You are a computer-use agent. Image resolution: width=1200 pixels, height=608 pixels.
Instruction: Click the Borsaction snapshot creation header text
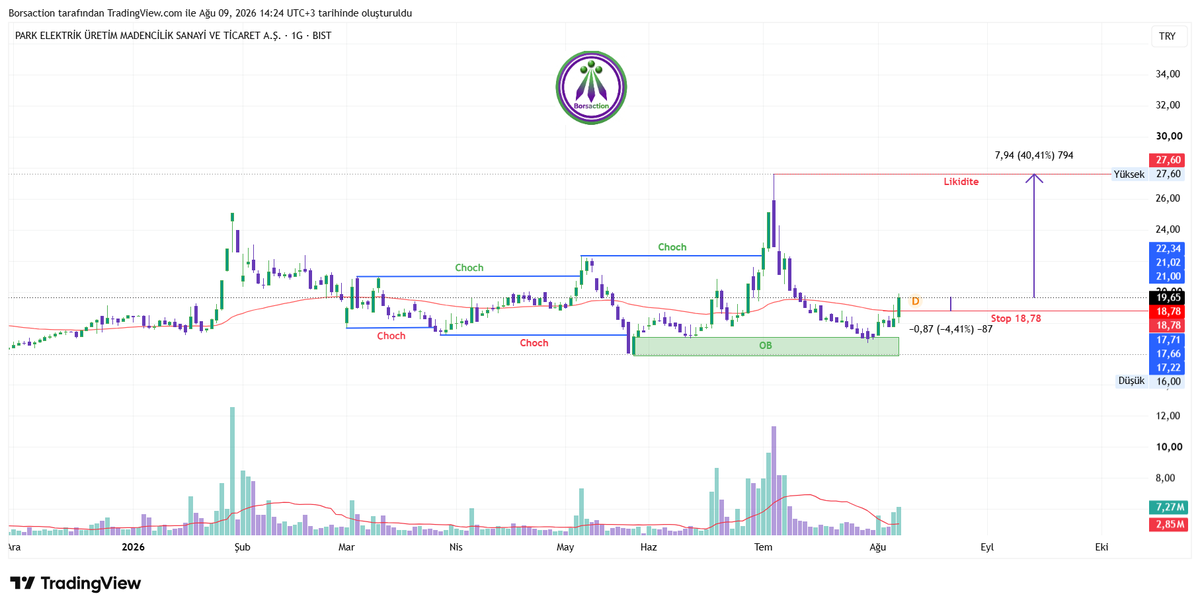tap(209, 13)
